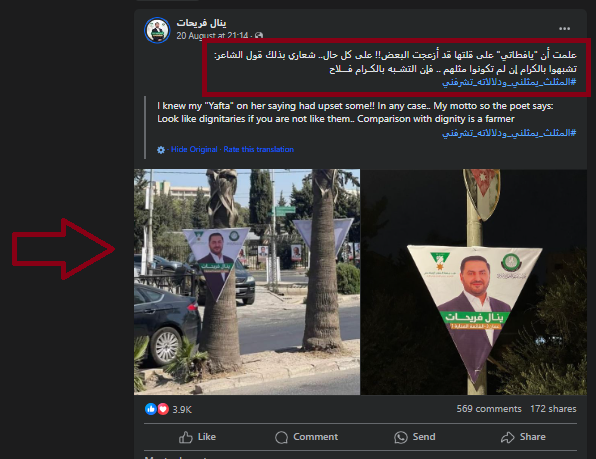
Task: Click the Hide Original link
Action: pos(194,149)
